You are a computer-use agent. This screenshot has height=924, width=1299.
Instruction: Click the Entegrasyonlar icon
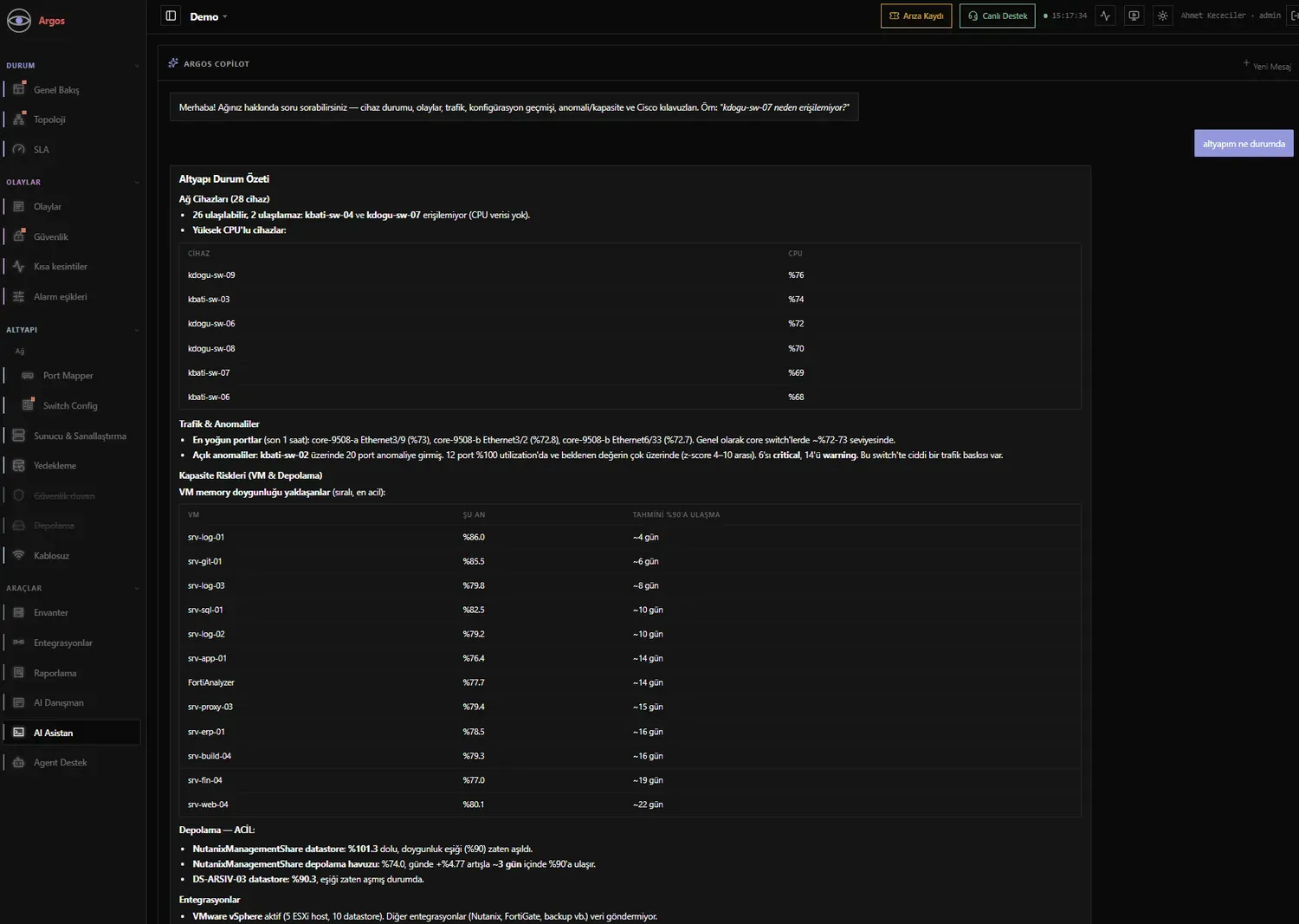tap(19, 643)
